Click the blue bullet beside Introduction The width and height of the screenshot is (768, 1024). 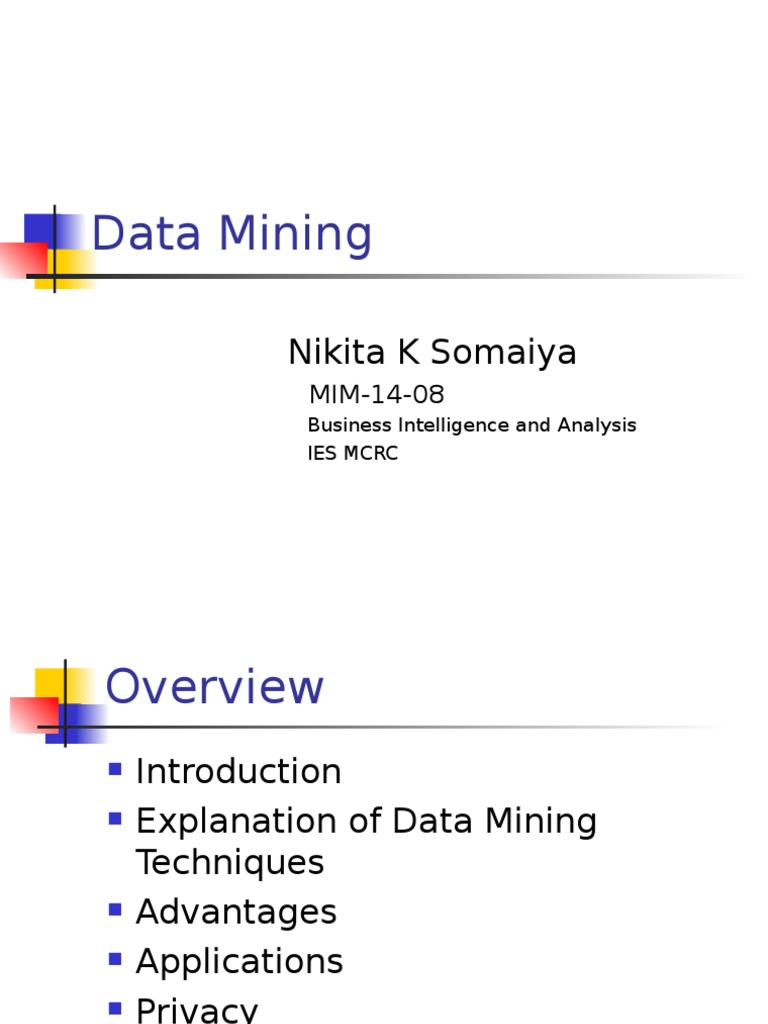tap(115, 769)
